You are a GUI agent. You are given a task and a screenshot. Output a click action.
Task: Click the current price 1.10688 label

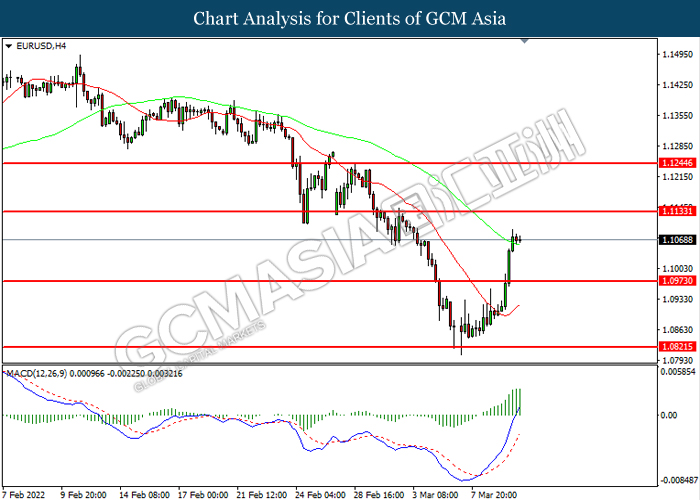point(677,240)
